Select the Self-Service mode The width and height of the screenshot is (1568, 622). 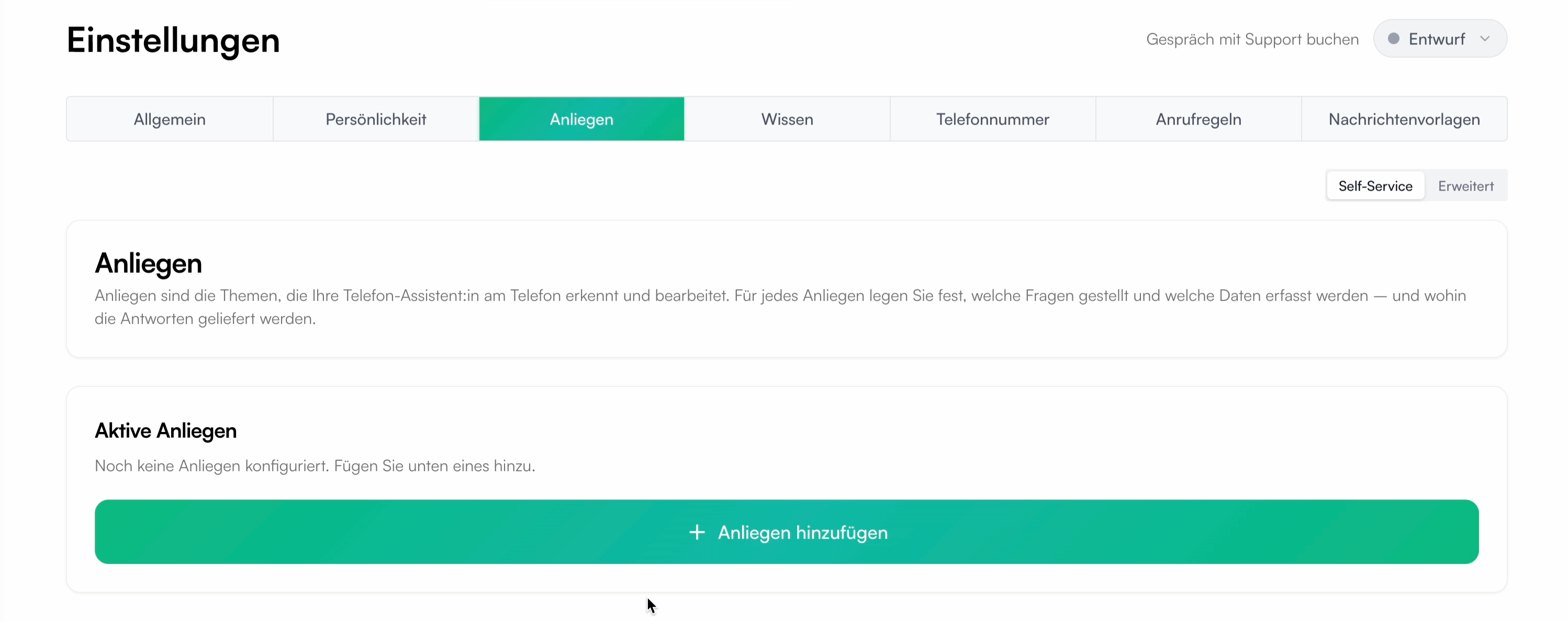(x=1375, y=186)
